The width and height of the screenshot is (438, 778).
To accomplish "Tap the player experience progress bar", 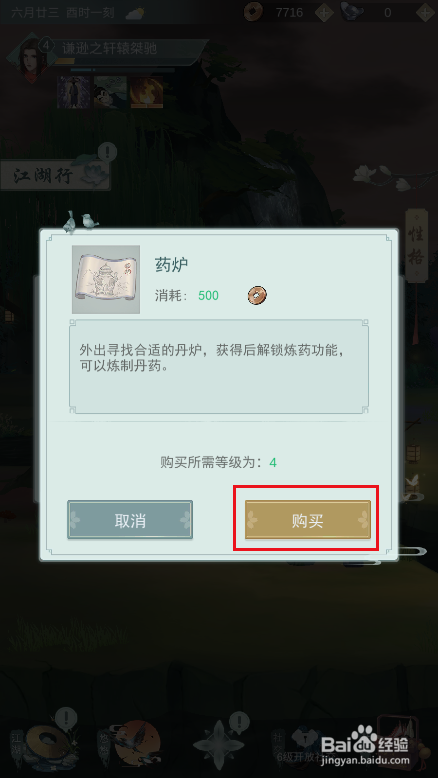I will pyautogui.click(x=129, y=62).
